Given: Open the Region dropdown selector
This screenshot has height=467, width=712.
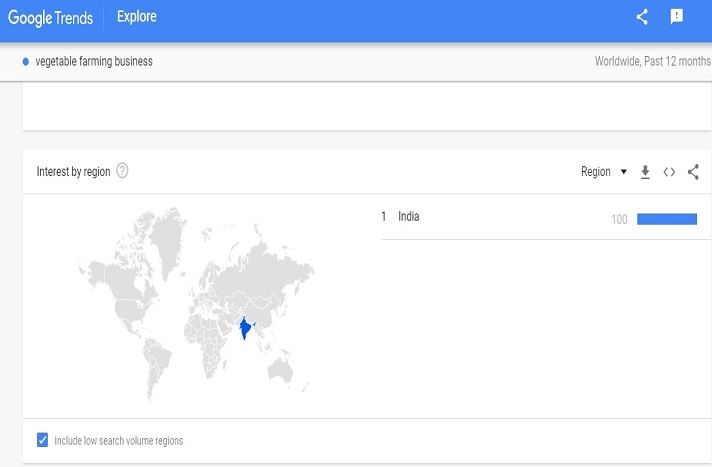Looking at the screenshot, I should (596, 172).
